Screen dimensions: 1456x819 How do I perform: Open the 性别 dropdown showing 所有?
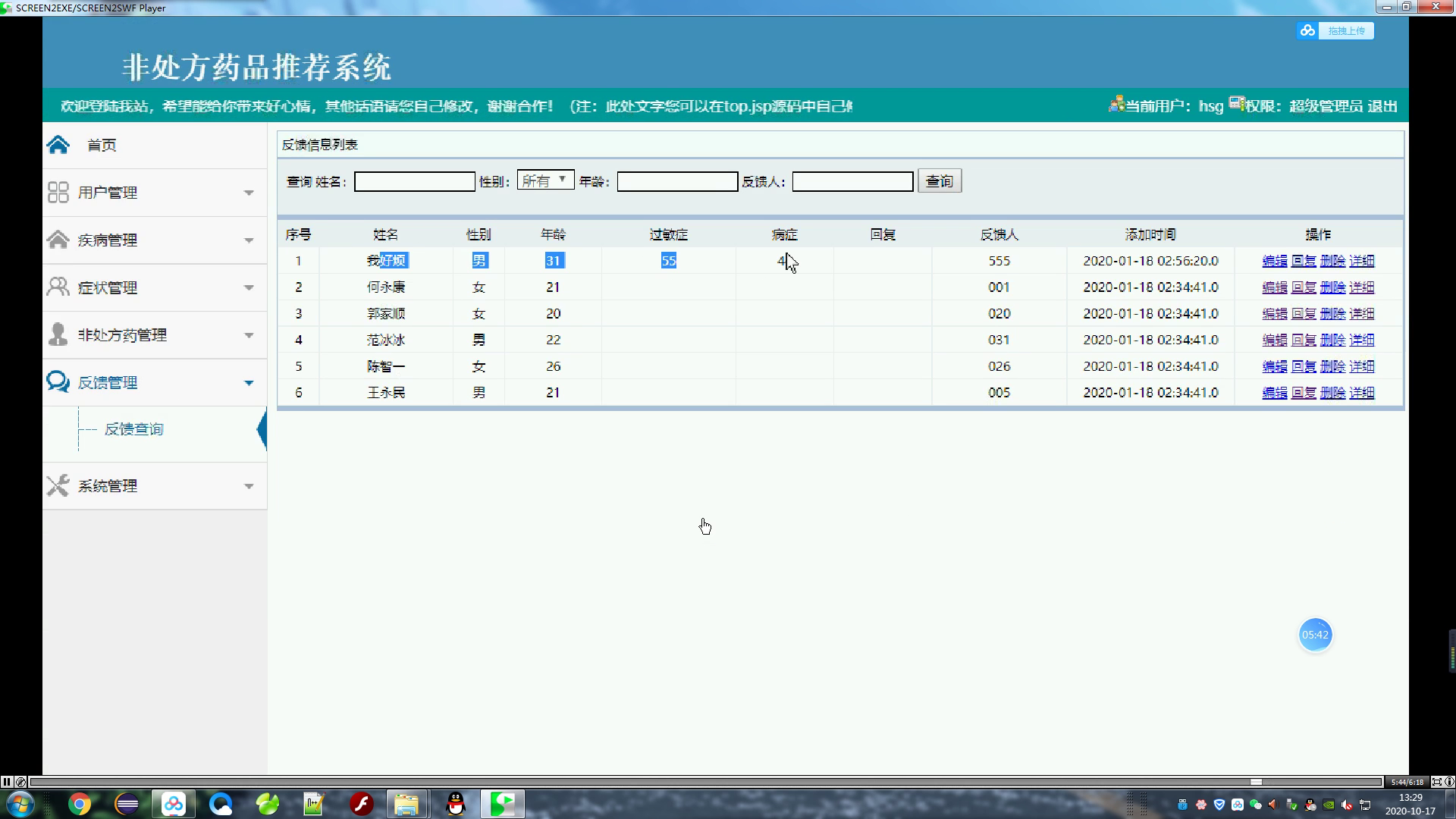pyautogui.click(x=545, y=180)
